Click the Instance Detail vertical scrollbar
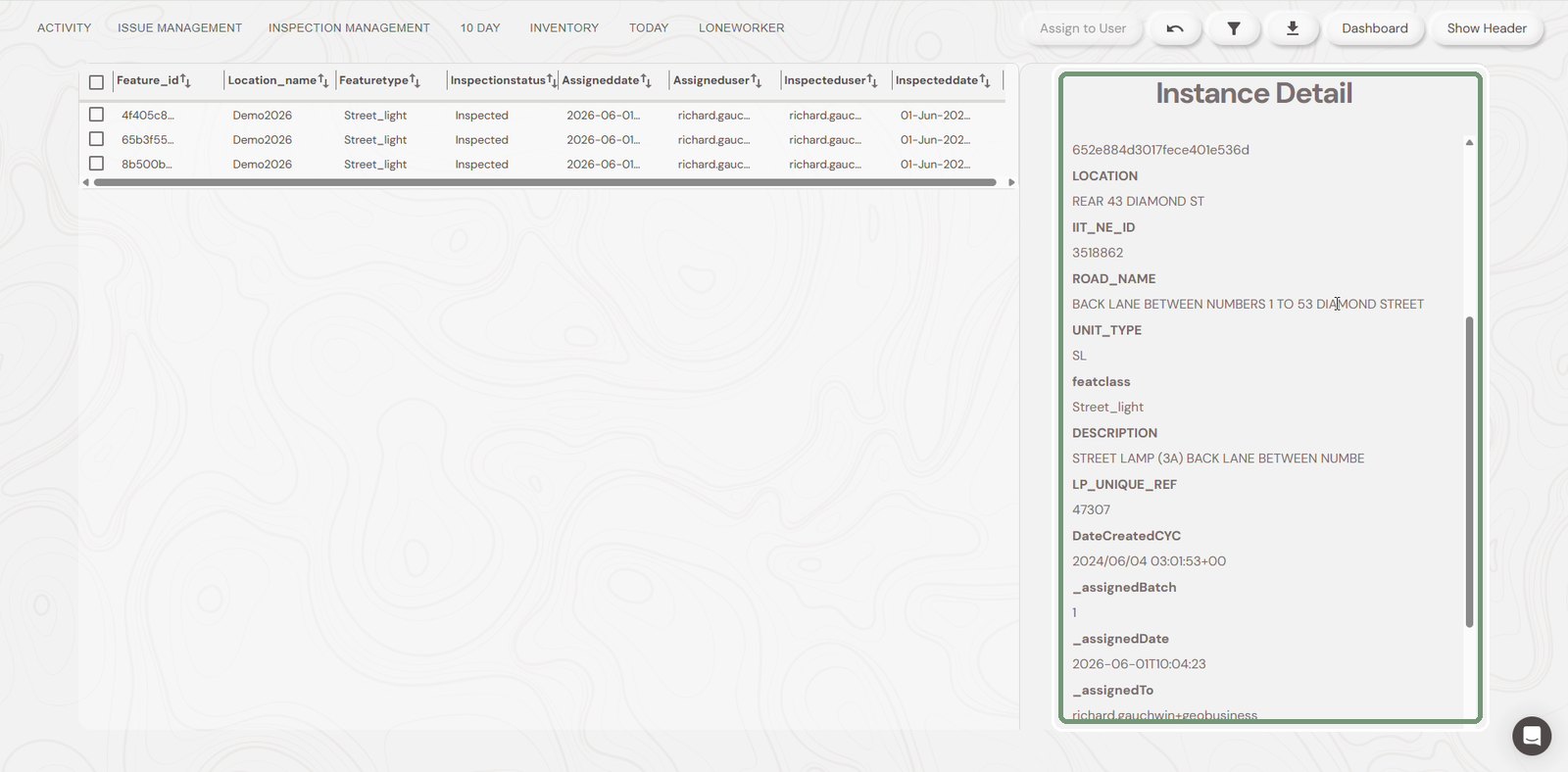The height and width of the screenshot is (772, 1568). point(1469,471)
